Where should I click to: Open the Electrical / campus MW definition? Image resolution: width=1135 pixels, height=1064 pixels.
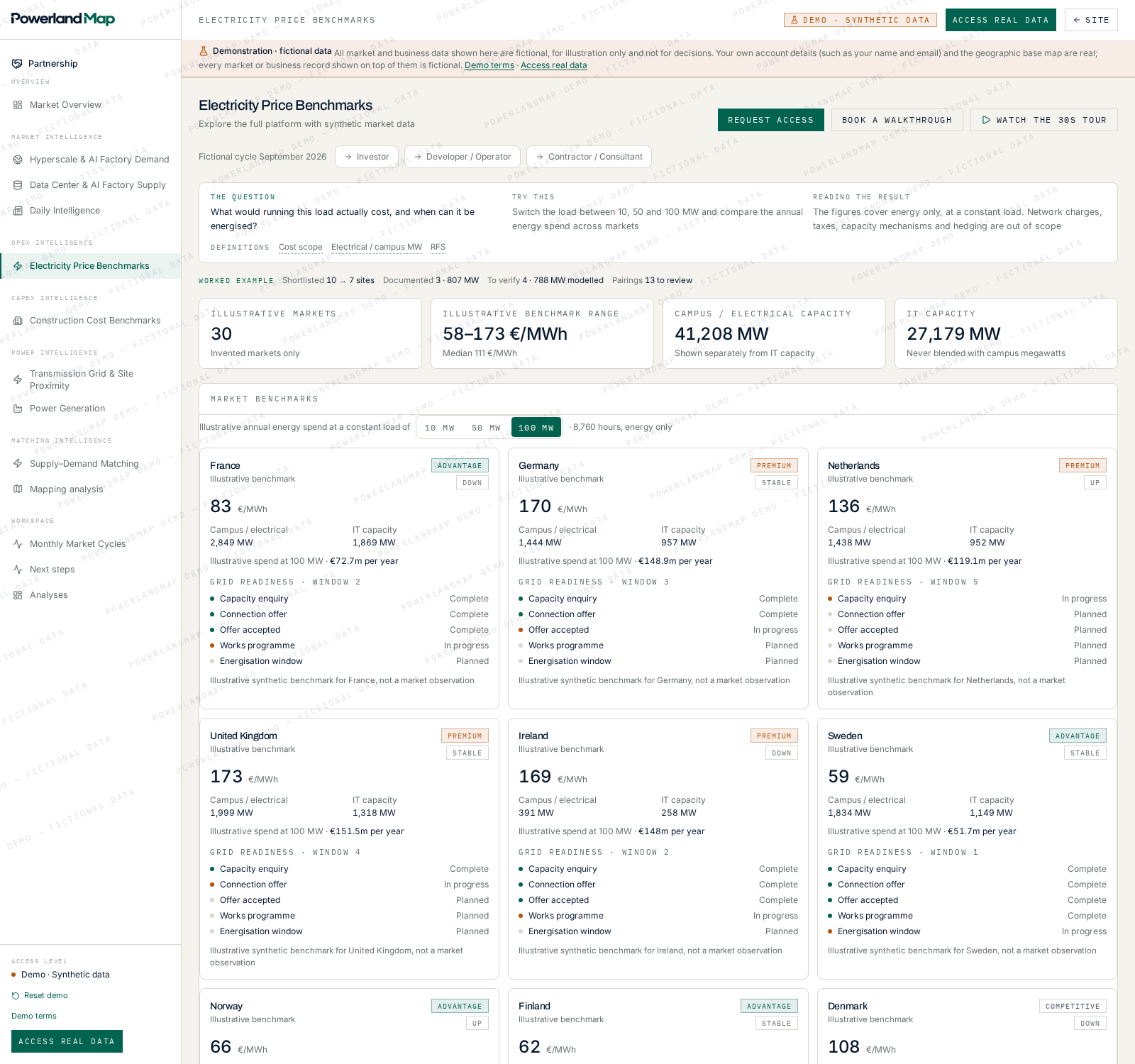pyautogui.click(x=377, y=248)
